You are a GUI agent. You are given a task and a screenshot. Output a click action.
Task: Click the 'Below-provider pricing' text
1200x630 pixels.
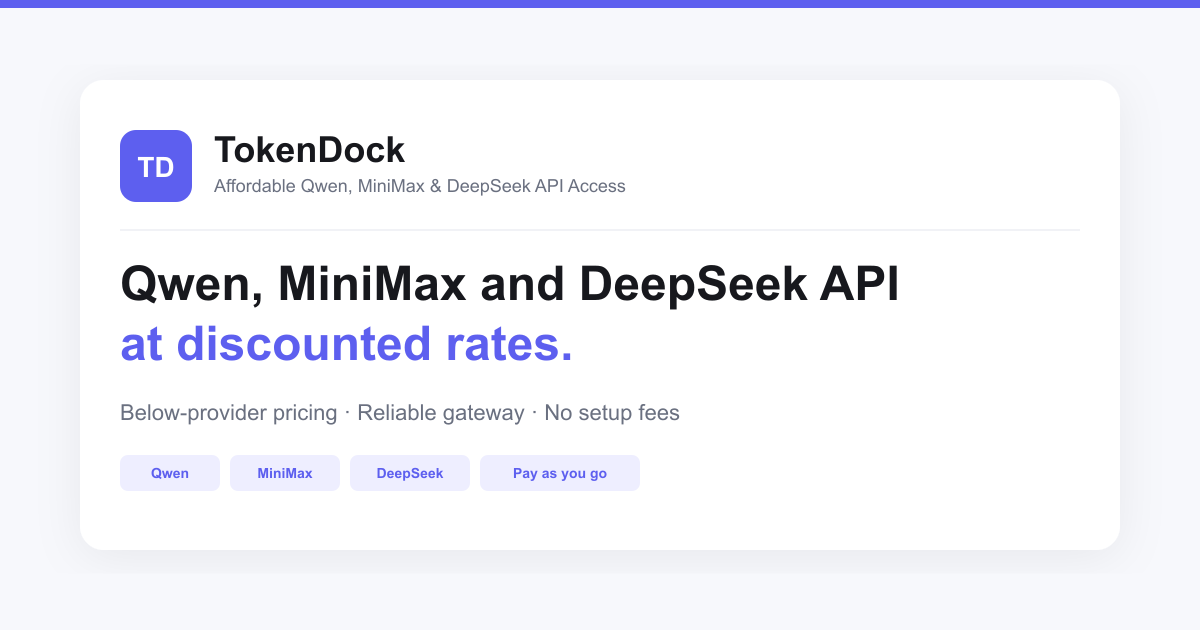point(228,412)
